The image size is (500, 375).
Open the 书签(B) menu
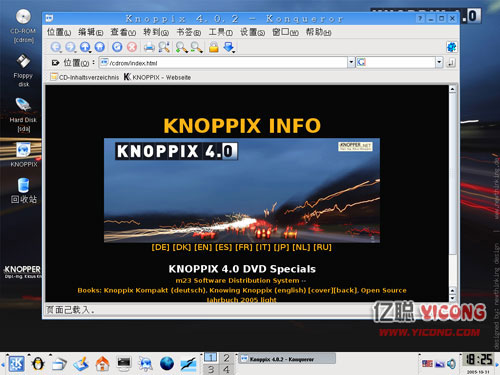click(x=189, y=32)
